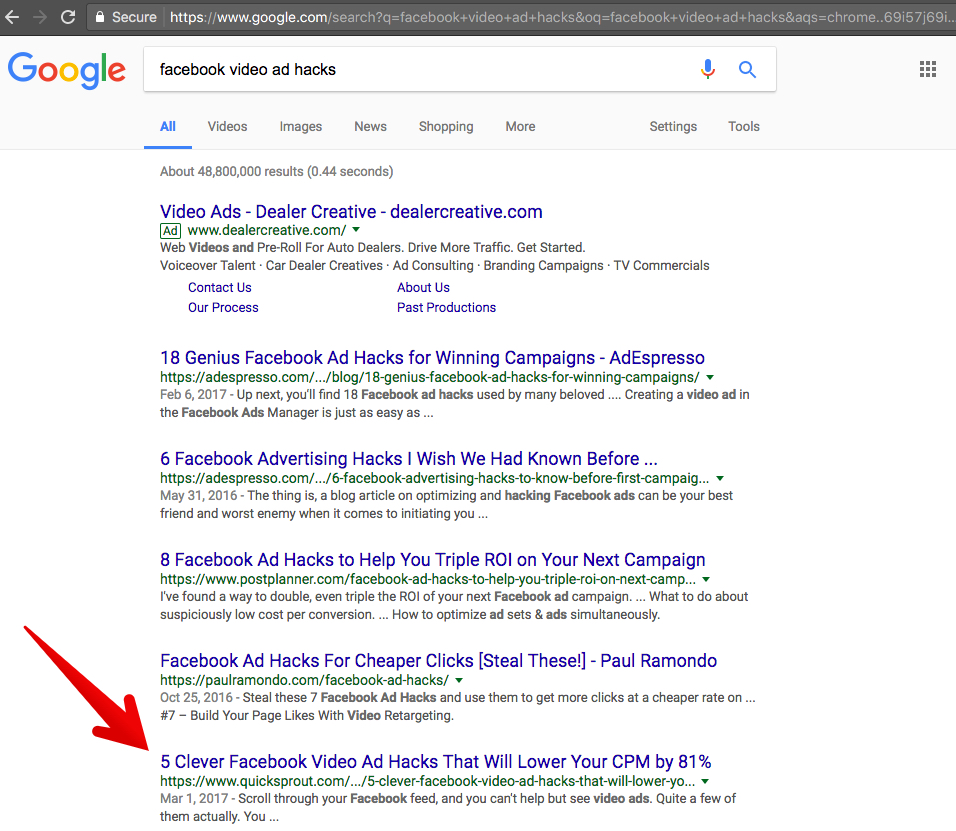Click the browser back arrow
956x831 pixels.
point(12,17)
